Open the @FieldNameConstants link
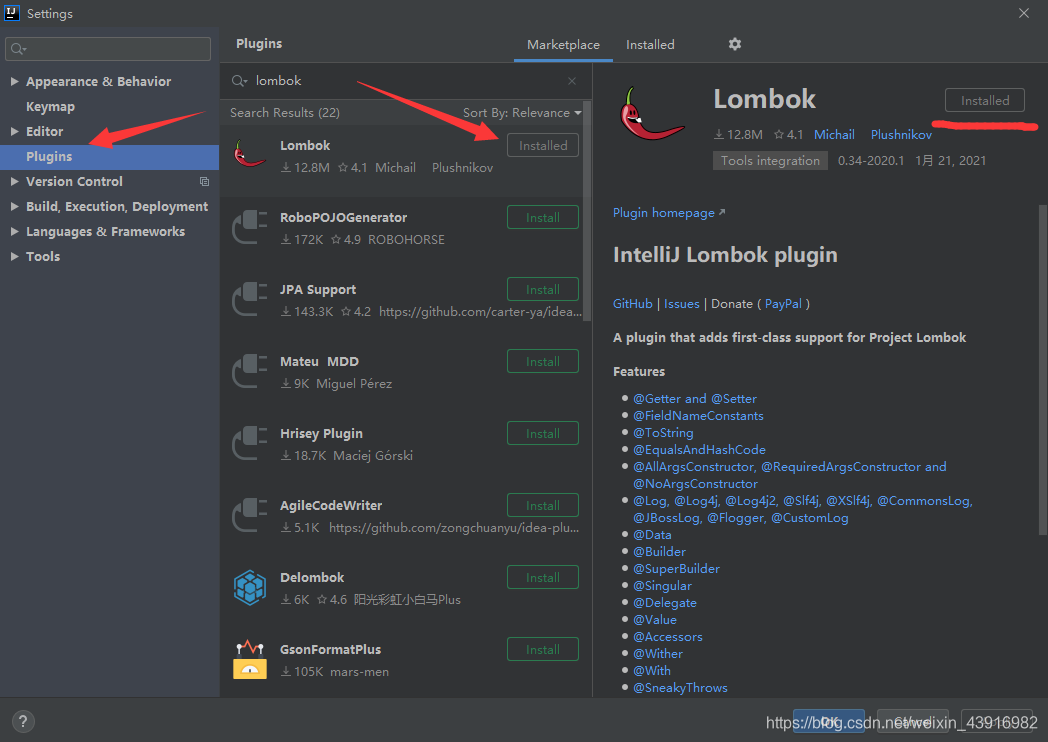 (x=698, y=416)
